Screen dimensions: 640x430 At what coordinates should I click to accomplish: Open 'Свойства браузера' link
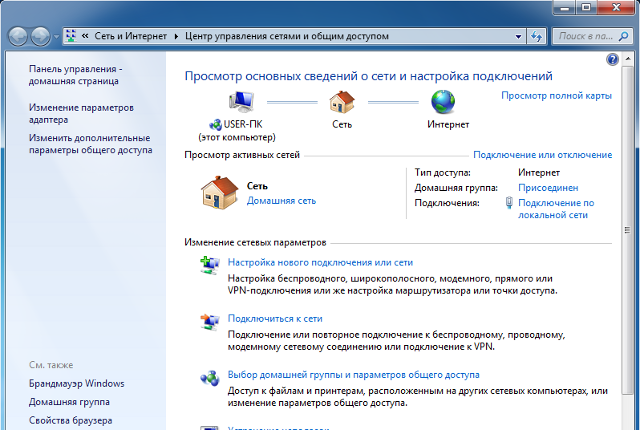pyautogui.click(x=70, y=420)
